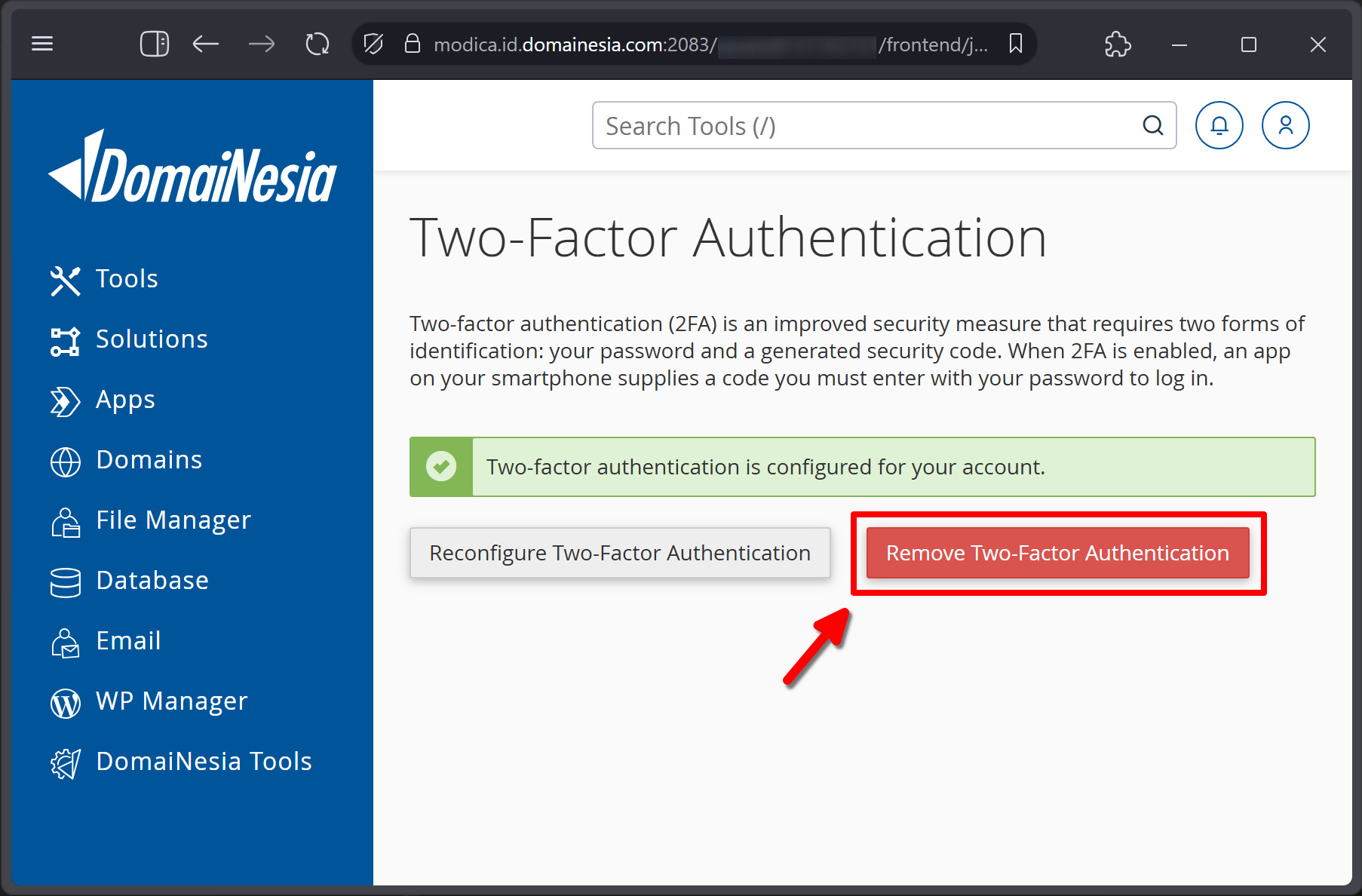Image resolution: width=1362 pixels, height=896 pixels.
Task: Click the Domains globe icon
Action: [66, 462]
